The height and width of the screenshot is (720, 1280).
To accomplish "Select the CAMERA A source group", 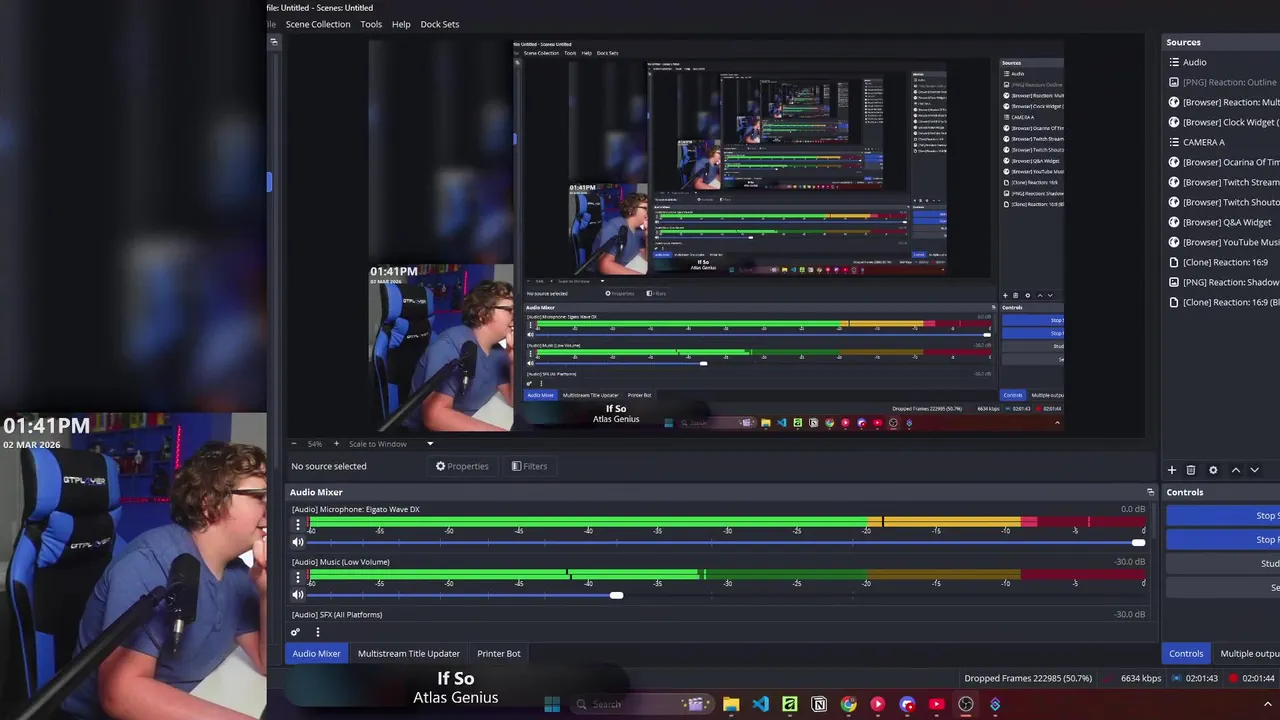I will click(x=1223, y=142).
